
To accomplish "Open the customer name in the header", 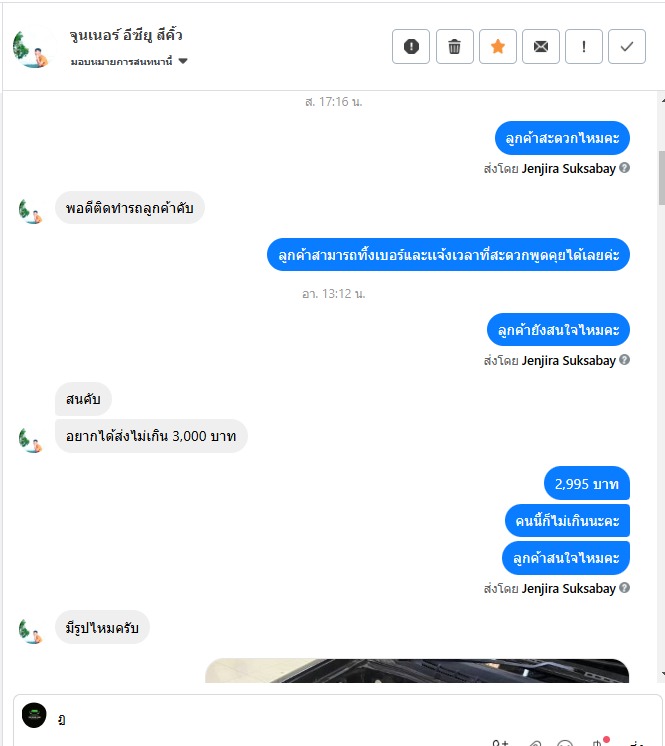I will coord(126,35).
